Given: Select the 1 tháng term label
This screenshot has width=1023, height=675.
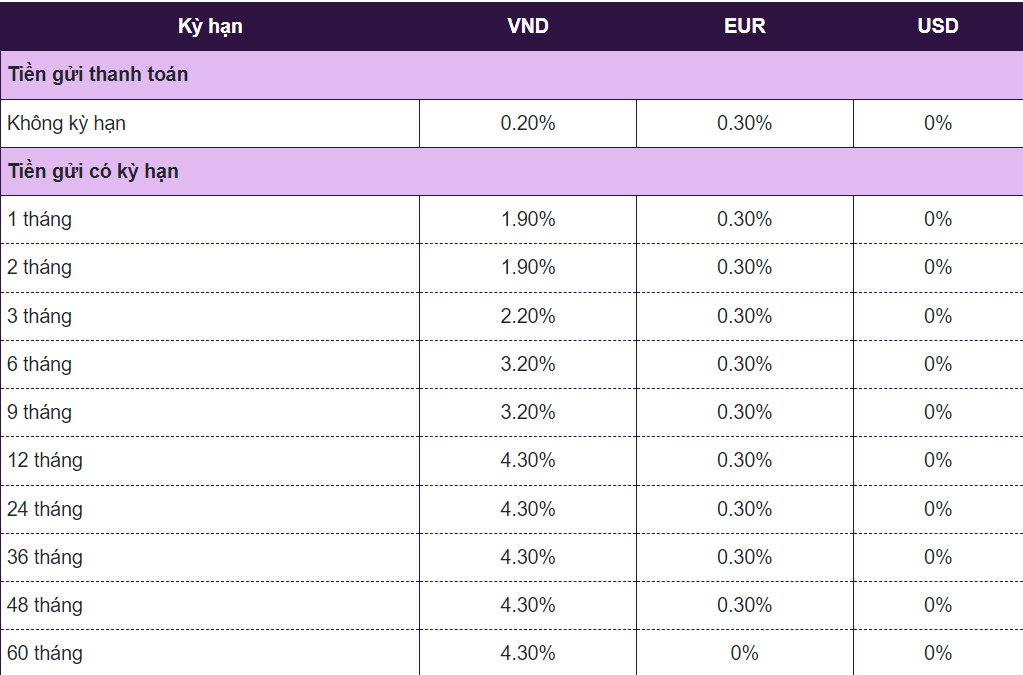Looking at the screenshot, I should (x=40, y=219).
